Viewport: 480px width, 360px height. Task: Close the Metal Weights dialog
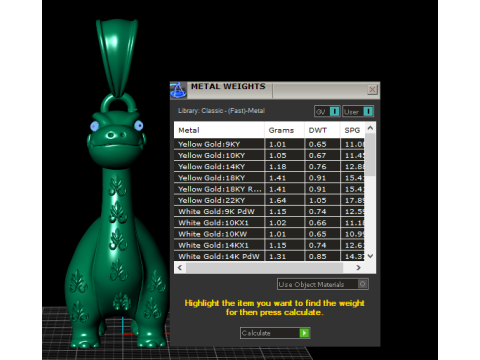(x=372, y=89)
